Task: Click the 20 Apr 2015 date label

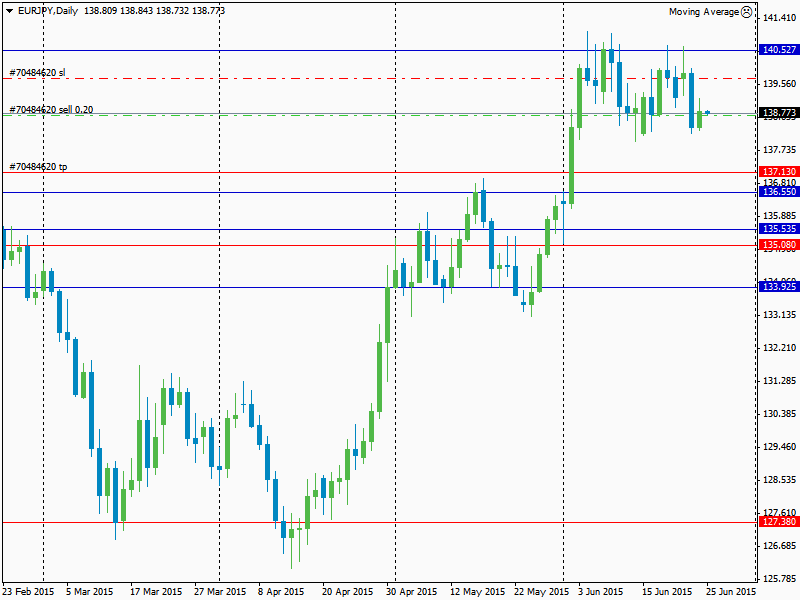Action: (x=347, y=592)
